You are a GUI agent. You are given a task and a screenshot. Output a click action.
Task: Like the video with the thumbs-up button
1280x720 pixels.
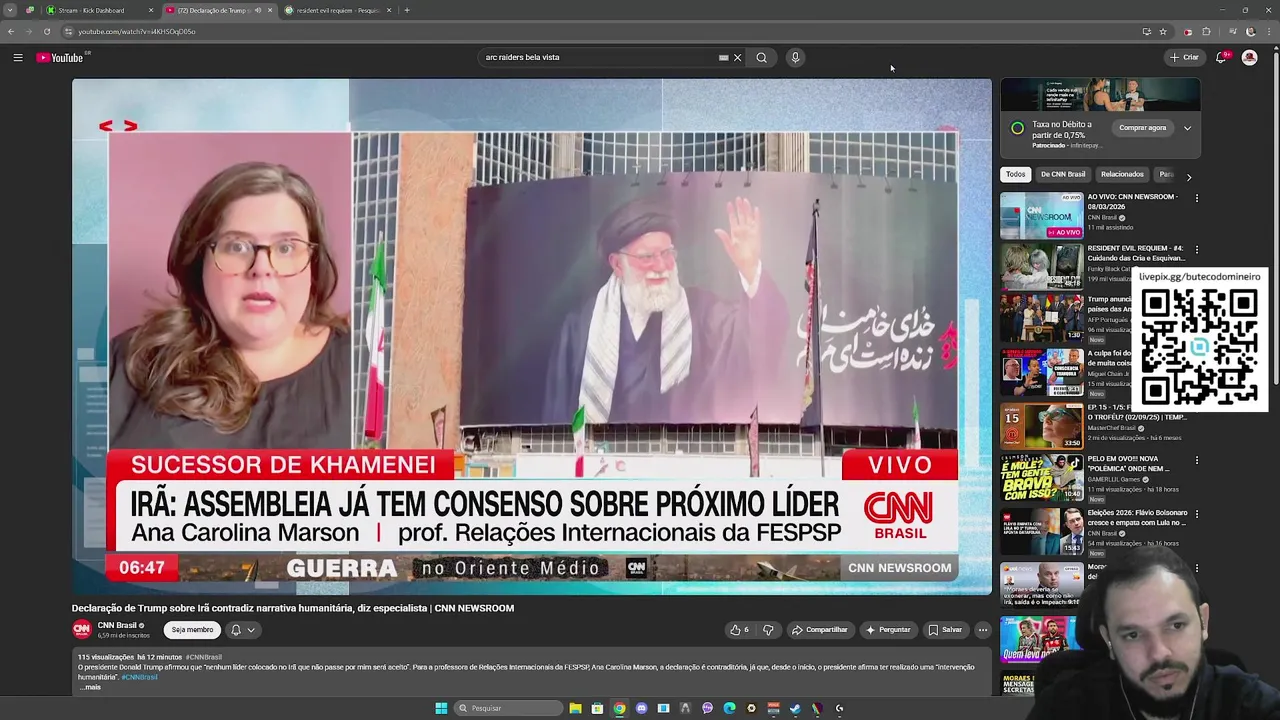(x=740, y=630)
